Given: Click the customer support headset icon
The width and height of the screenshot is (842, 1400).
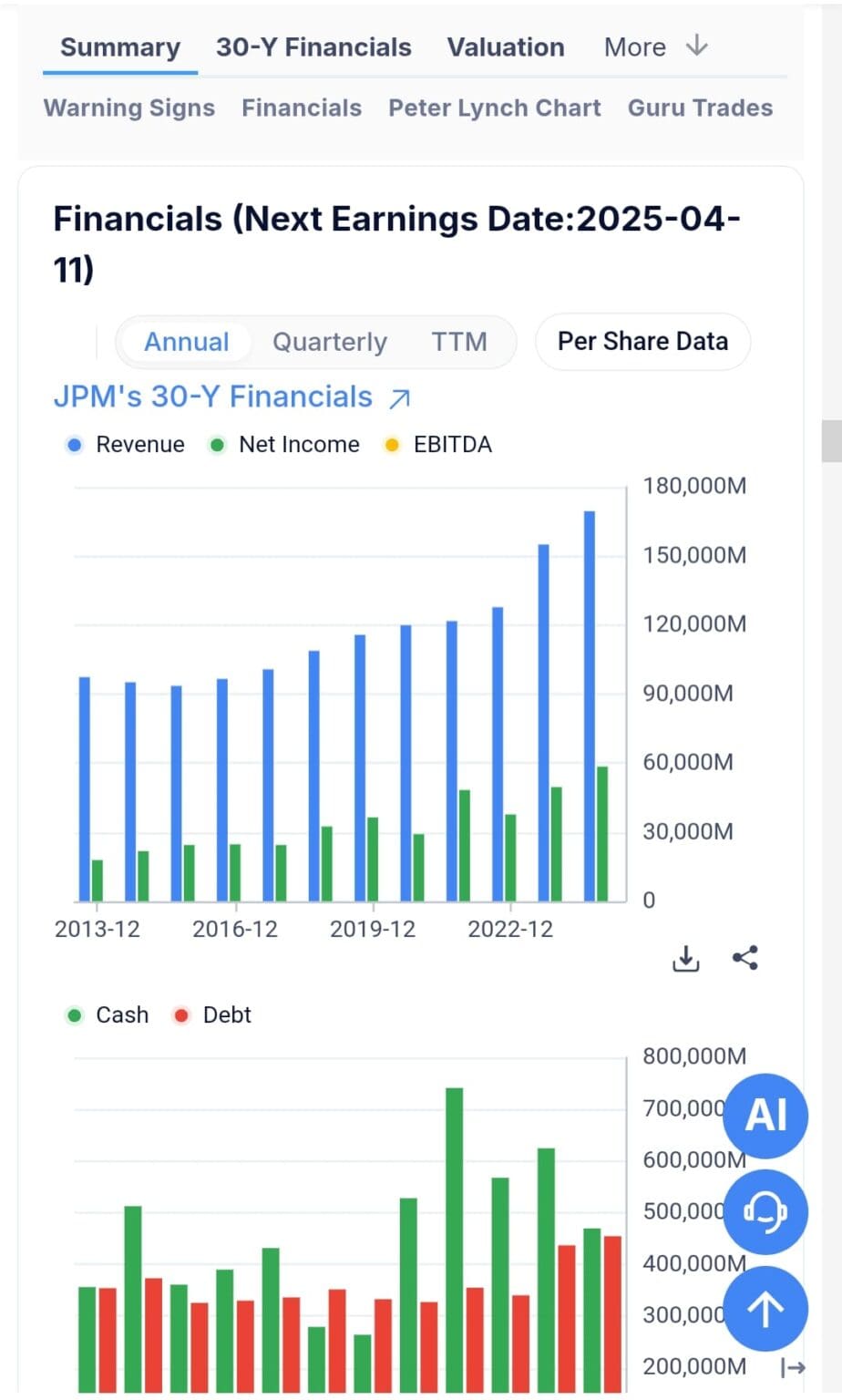Looking at the screenshot, I should (765, 1212).
